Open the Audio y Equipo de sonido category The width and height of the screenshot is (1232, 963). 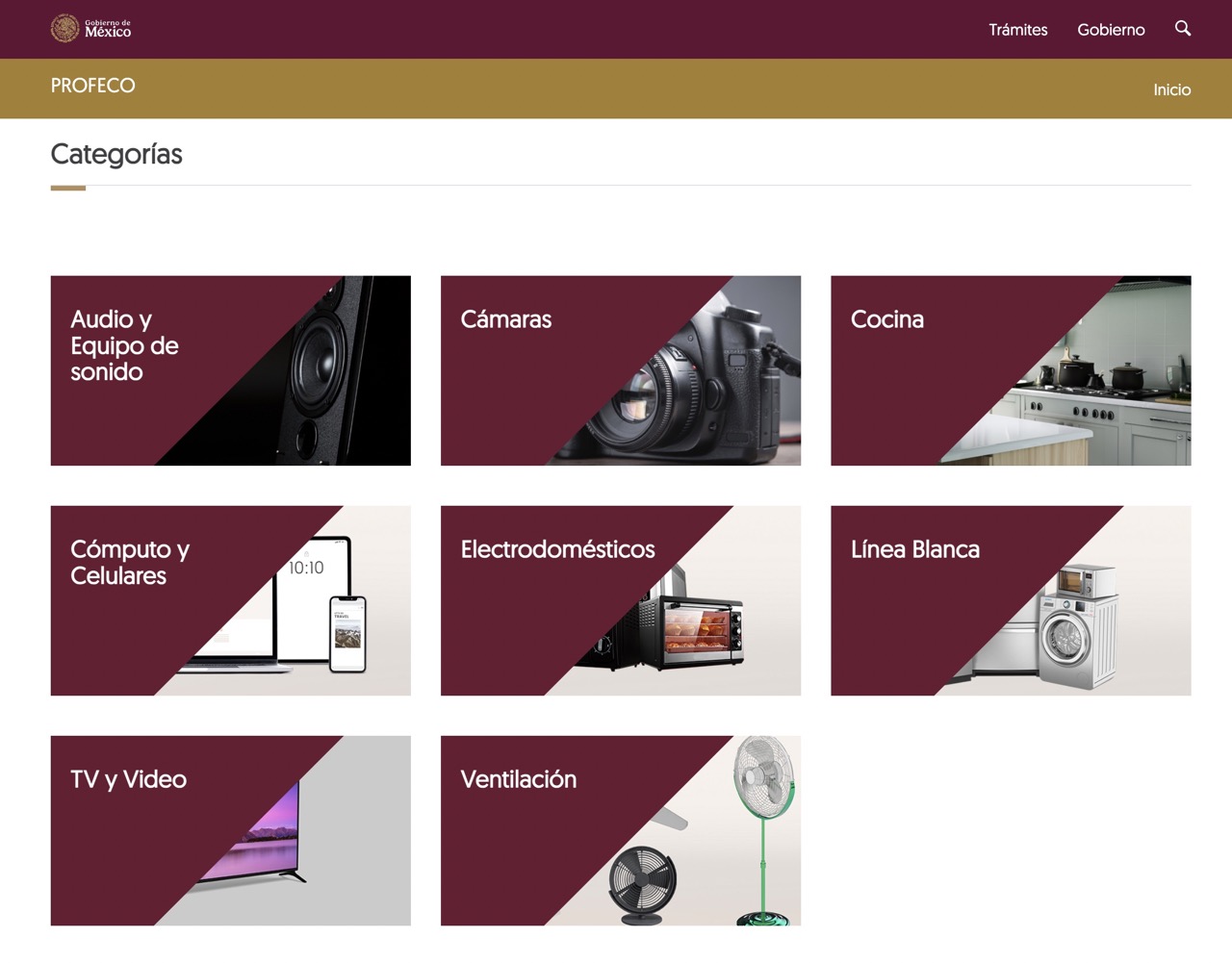tap(230, 370)
